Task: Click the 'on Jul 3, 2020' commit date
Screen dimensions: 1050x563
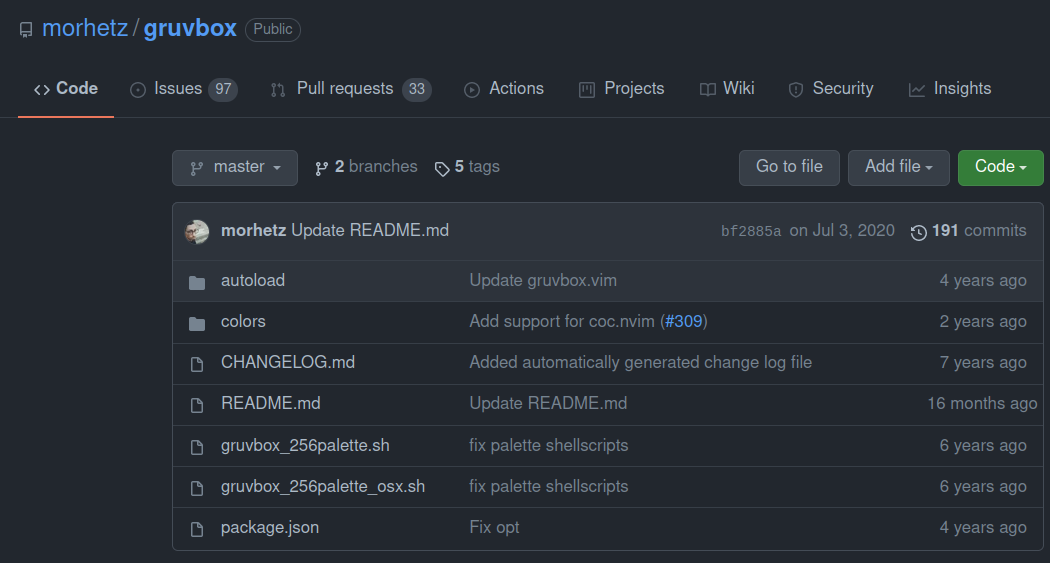Action: point(842,231)
